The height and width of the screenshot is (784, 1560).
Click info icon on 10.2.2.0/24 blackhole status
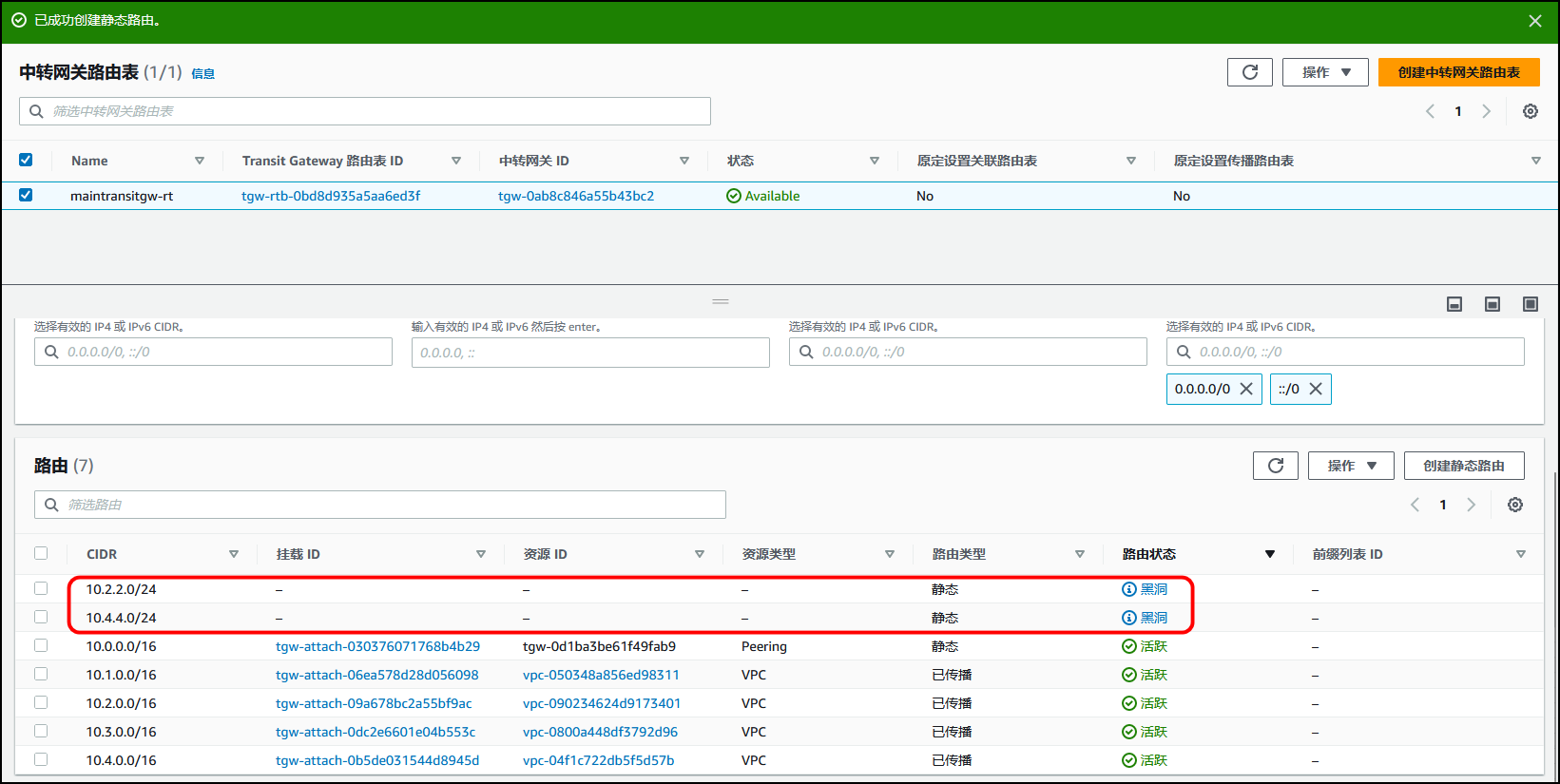click(x=1129, y=589)
